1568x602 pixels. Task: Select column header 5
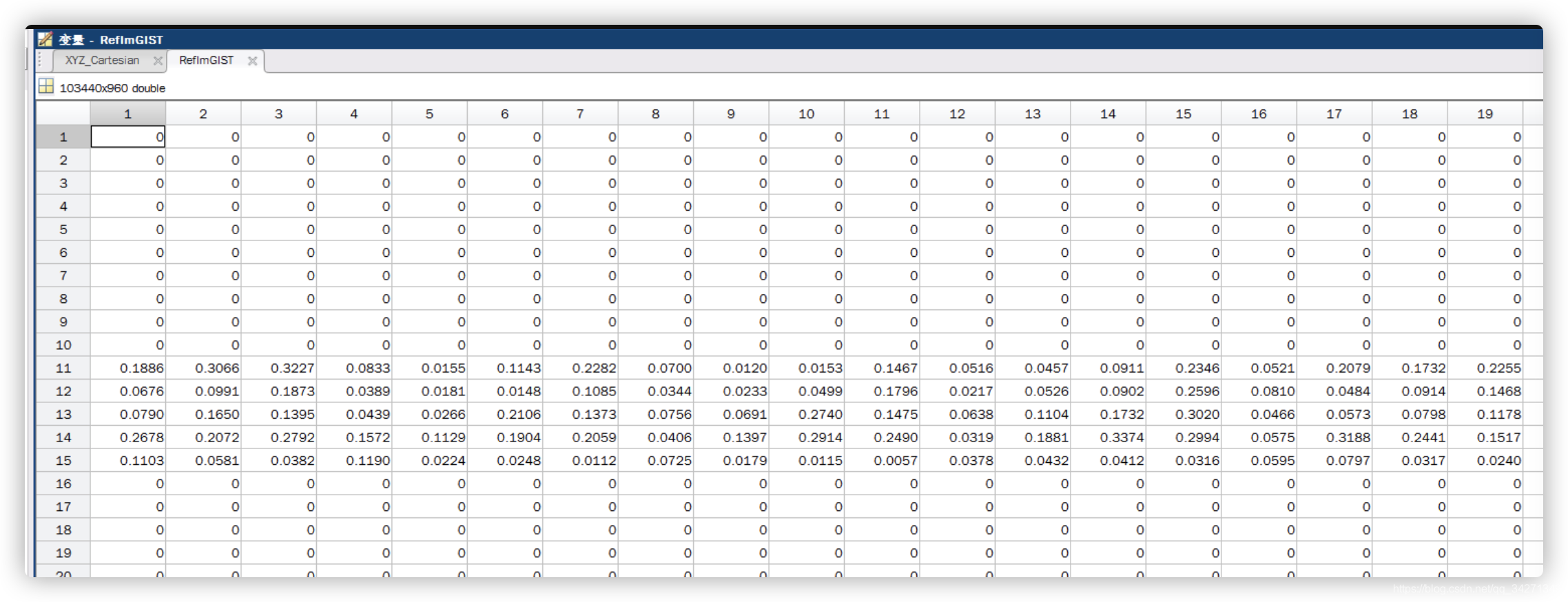pos(429,114)
